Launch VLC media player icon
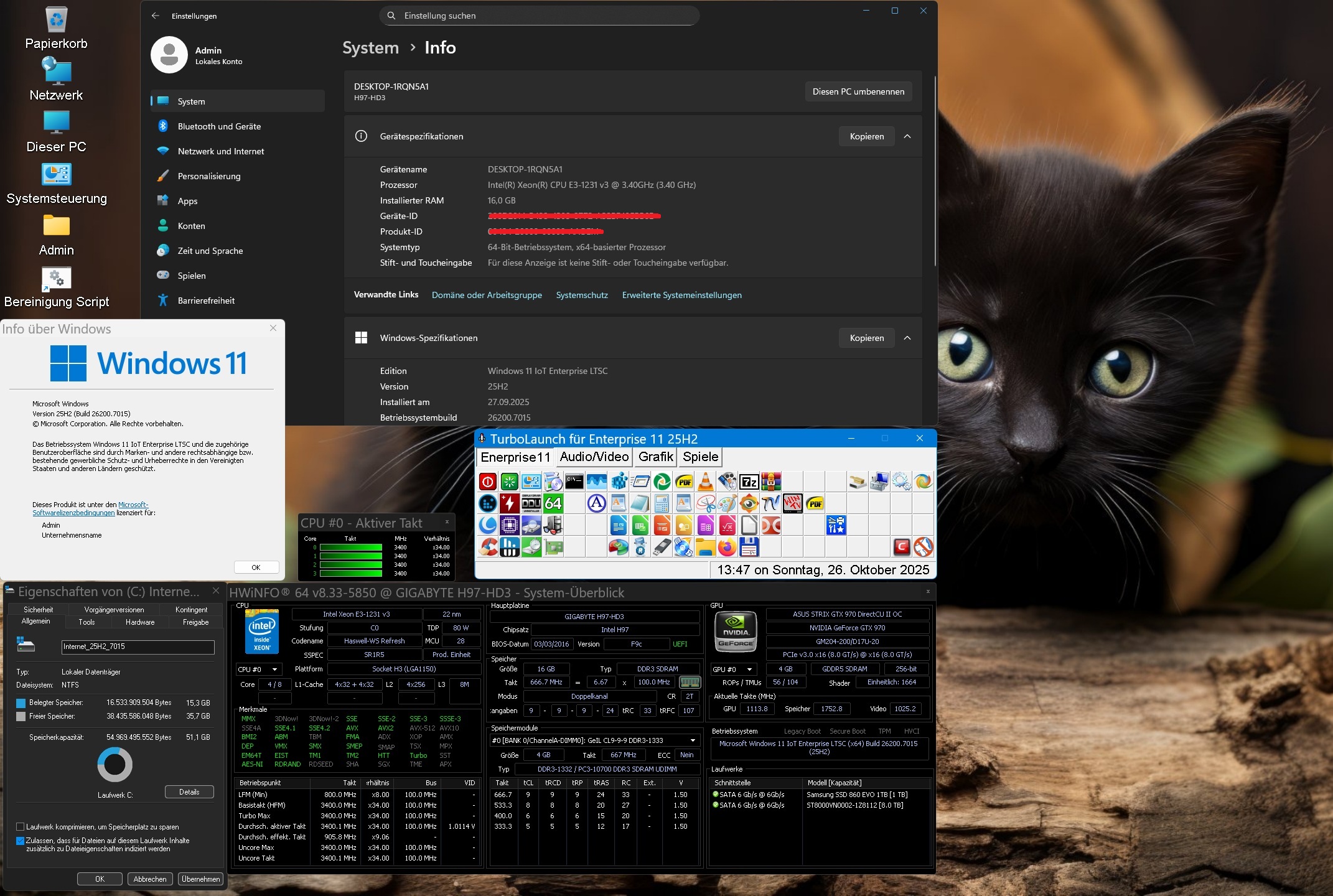Viewport: 1333px width, 896px height. [705, 482]
